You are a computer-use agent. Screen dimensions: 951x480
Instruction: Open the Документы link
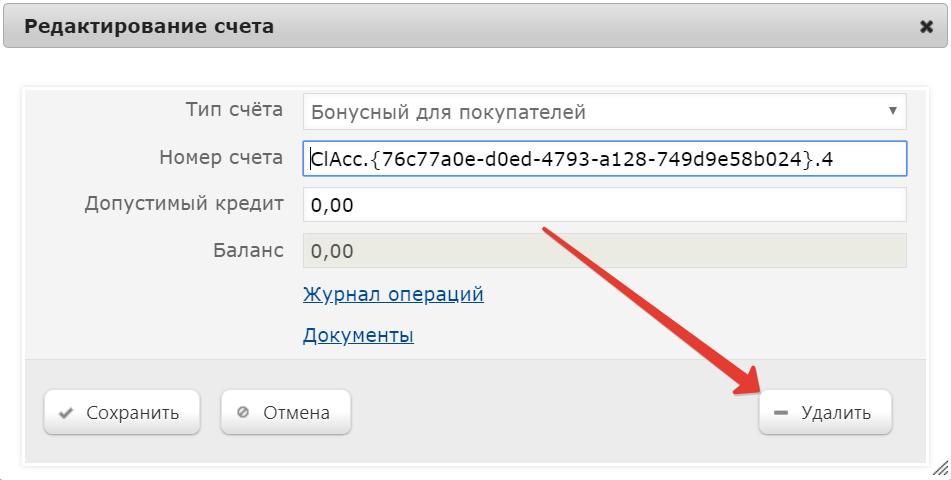click(x=358, y=335)
